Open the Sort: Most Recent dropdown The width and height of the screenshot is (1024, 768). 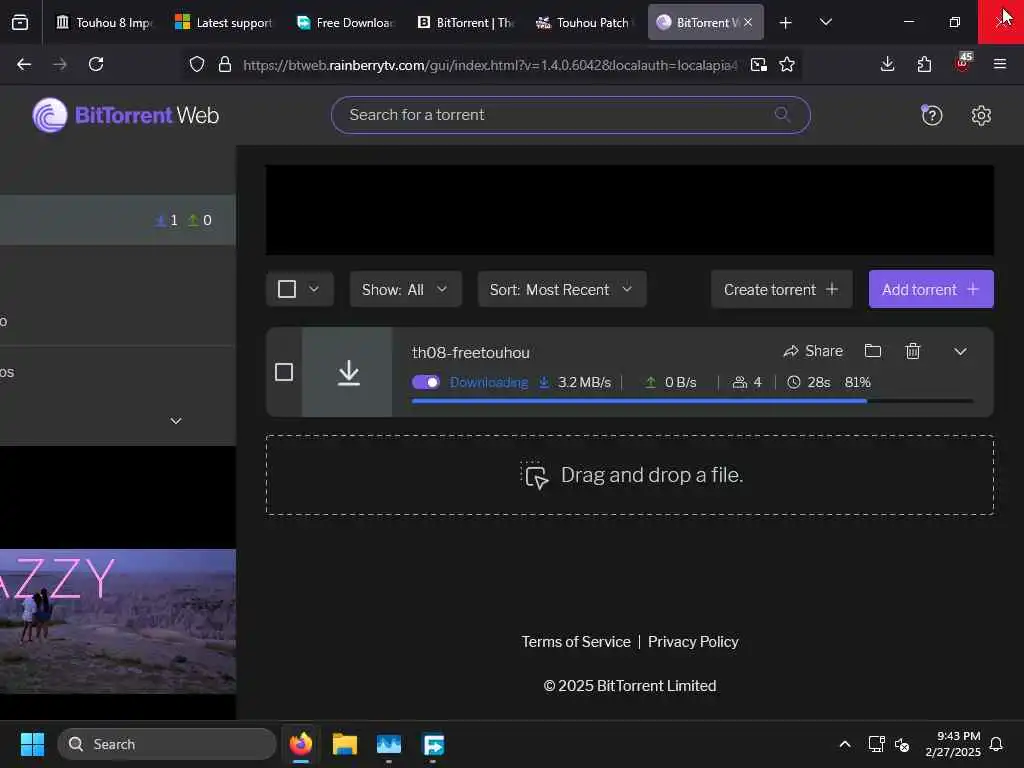(562, 289)
